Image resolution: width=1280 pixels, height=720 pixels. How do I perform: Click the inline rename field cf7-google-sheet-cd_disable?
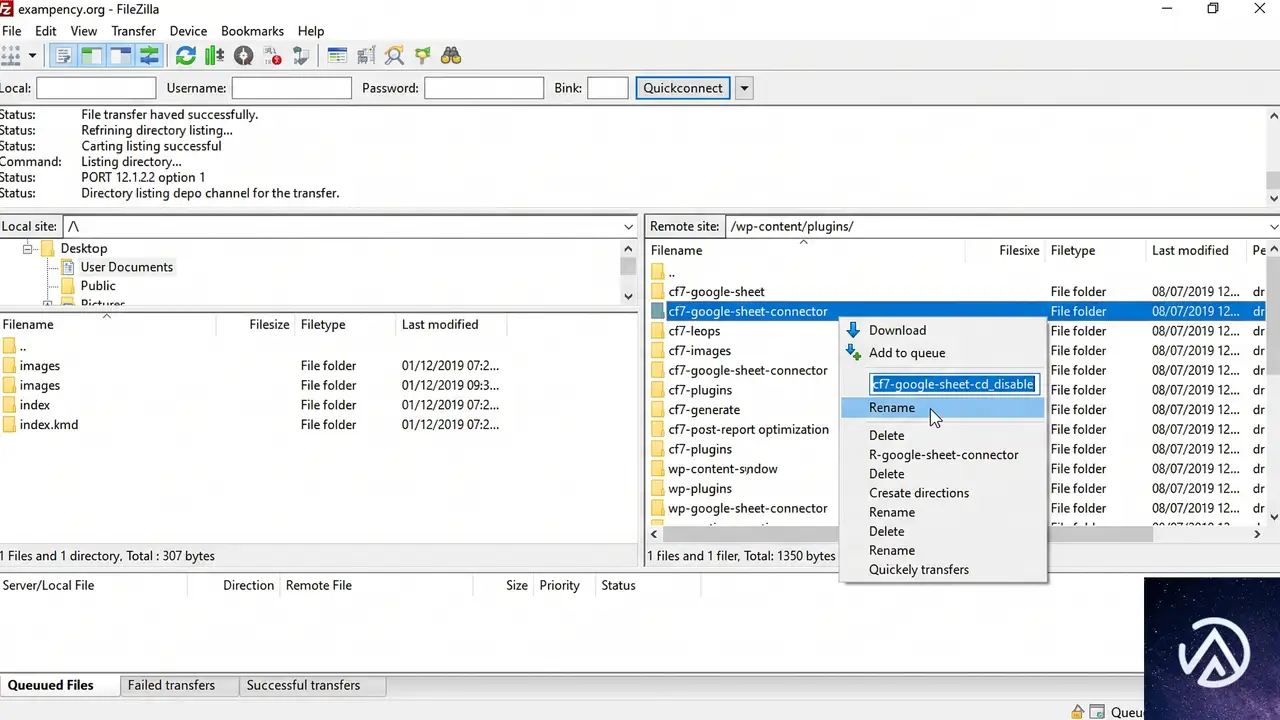953,384
